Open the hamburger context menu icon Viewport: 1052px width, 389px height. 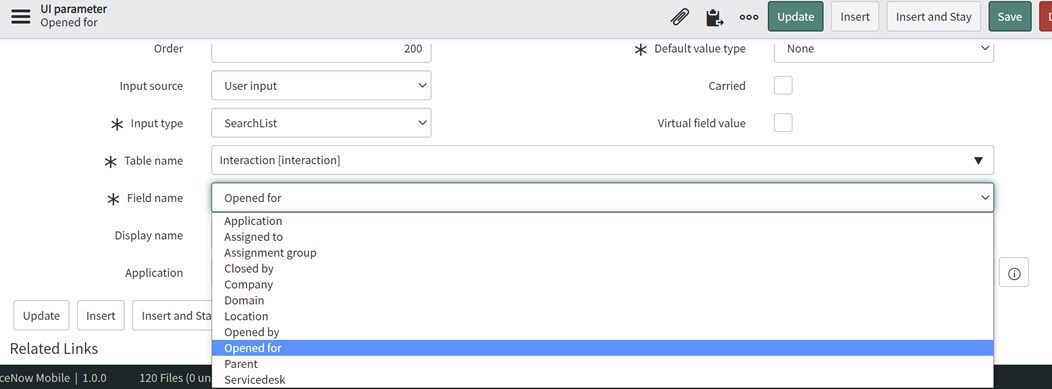(21, 17)
